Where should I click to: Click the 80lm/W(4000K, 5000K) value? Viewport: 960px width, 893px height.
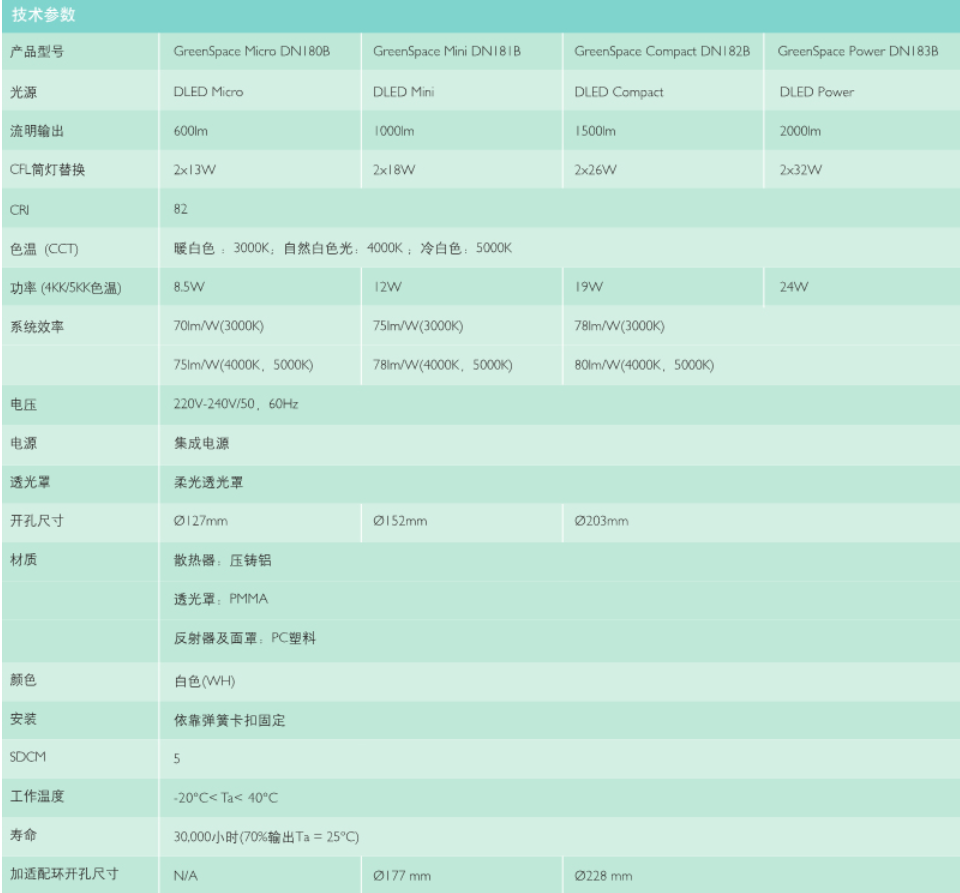(644, 365)
